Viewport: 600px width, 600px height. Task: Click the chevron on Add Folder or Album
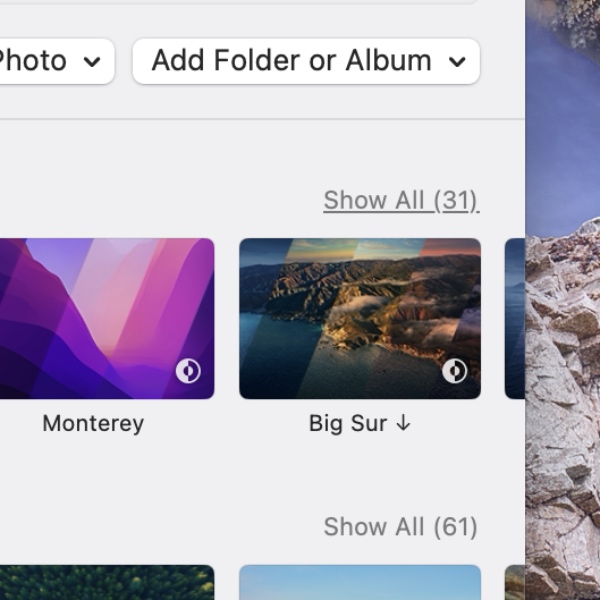coord(457,61)
